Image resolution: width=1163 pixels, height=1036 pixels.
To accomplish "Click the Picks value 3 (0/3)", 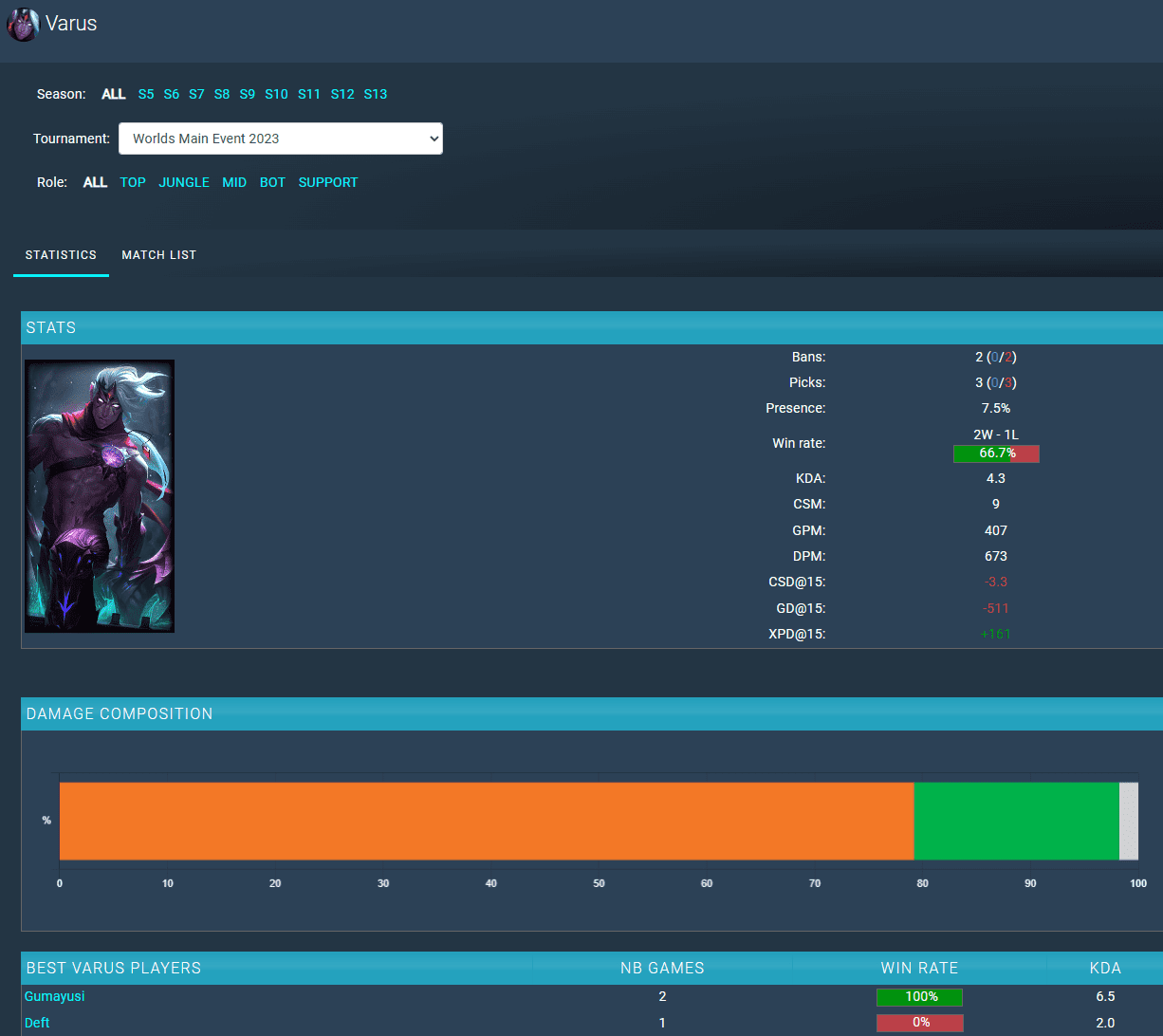I will [996, 382].
